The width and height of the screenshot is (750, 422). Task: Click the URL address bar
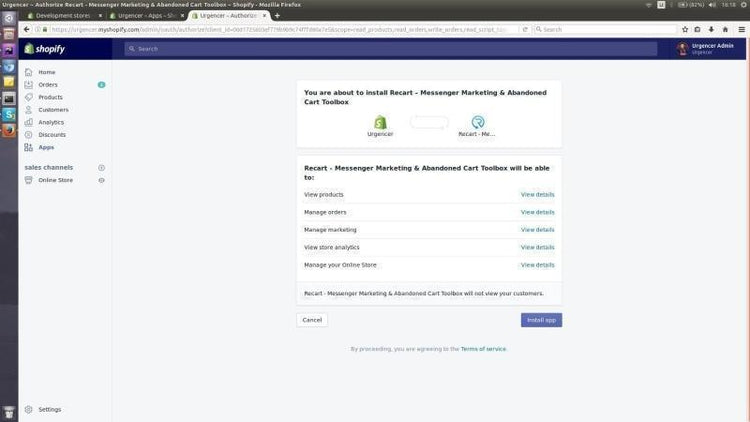(279, 30)
